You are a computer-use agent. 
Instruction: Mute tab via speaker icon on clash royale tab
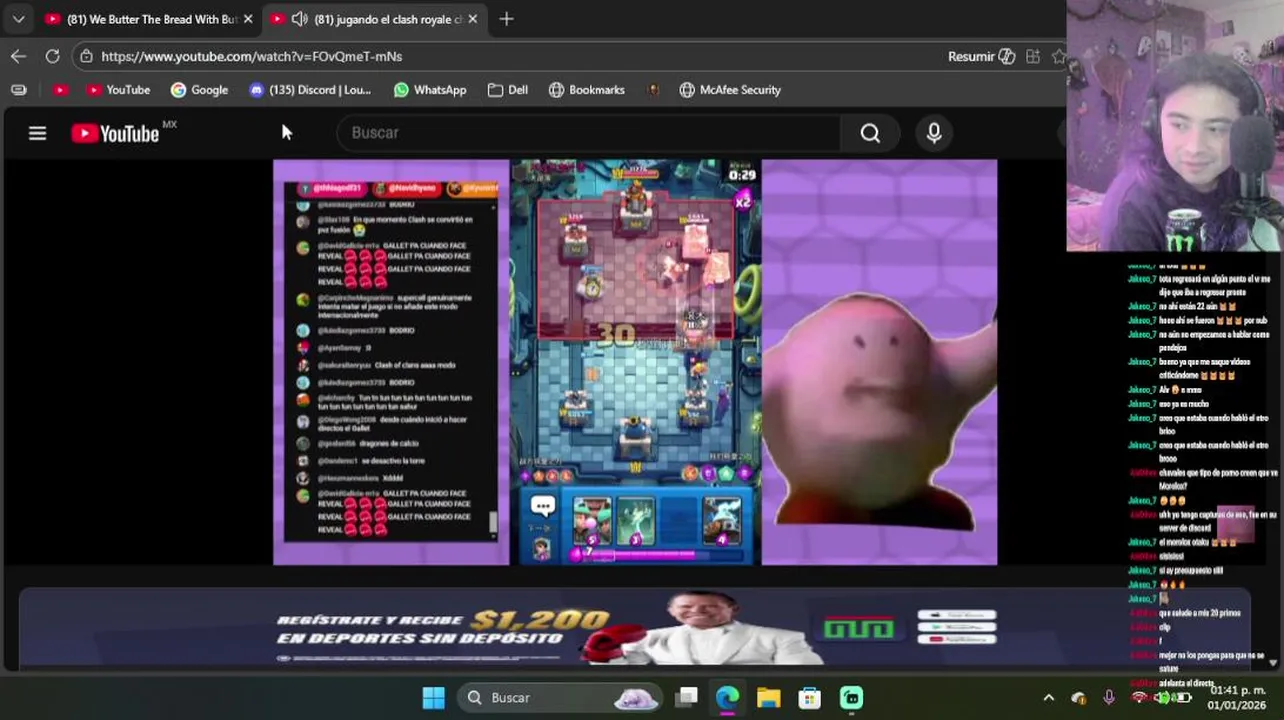pos(299,19)
